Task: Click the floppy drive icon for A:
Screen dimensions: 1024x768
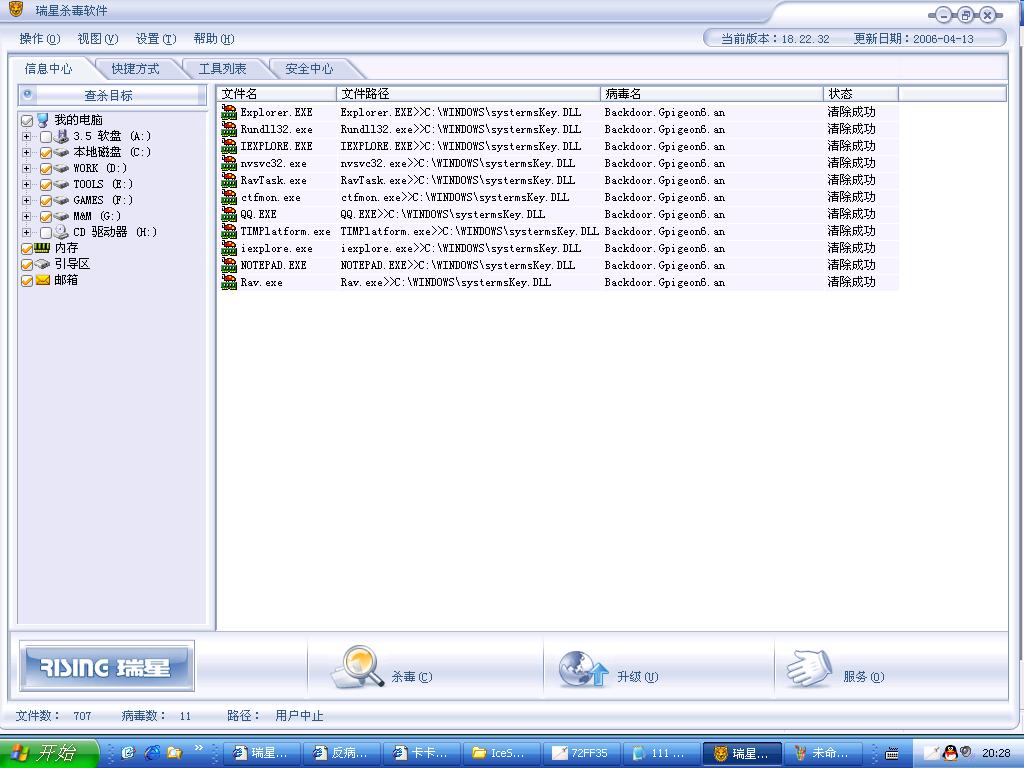Action: [x=61, y=136]
